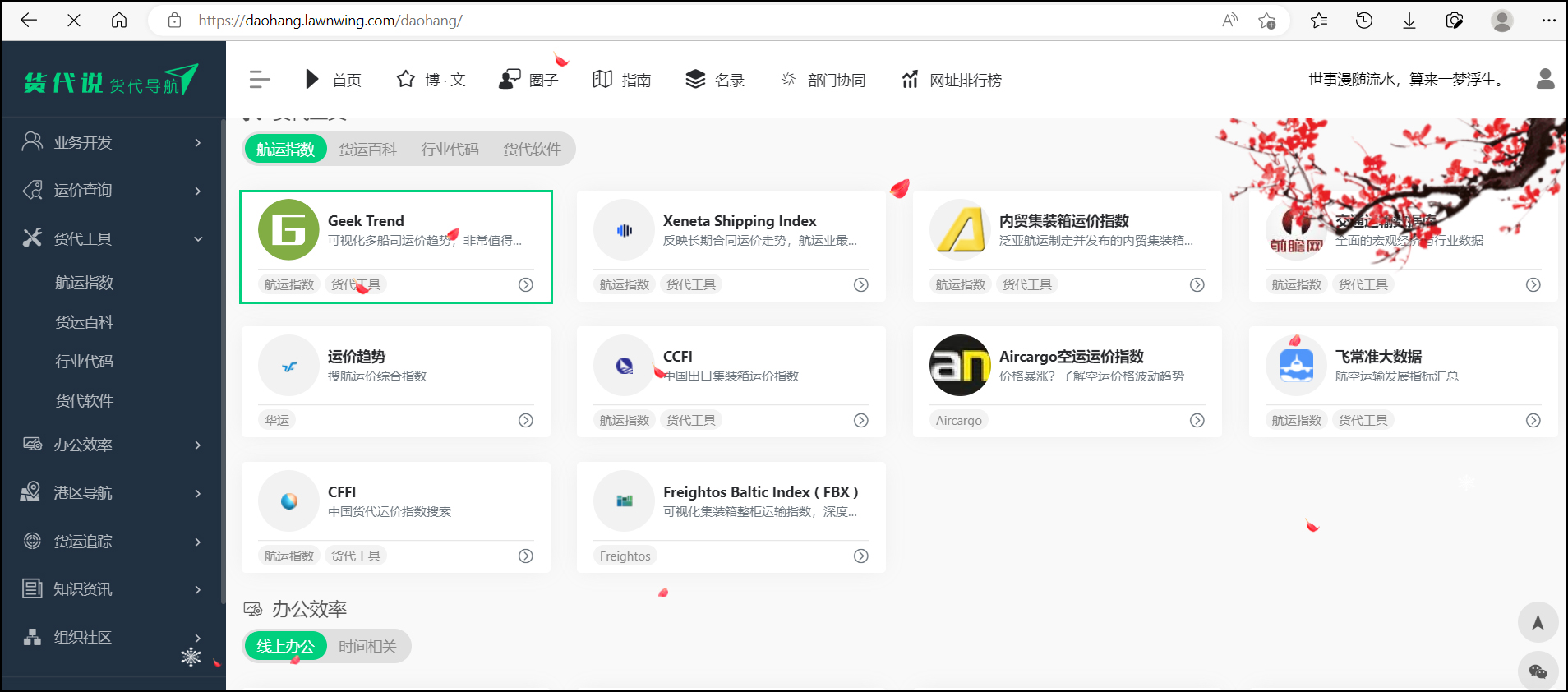The image size is (1568, 692).
Task: Add this page to favorites star icon
Action: [x=1267, y=21]
